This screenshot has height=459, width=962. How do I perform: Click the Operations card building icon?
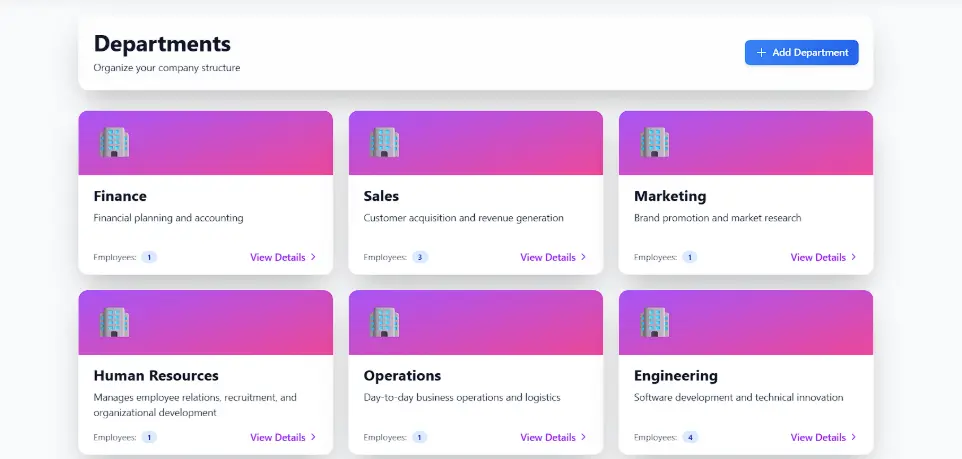[x=384, y=322]
